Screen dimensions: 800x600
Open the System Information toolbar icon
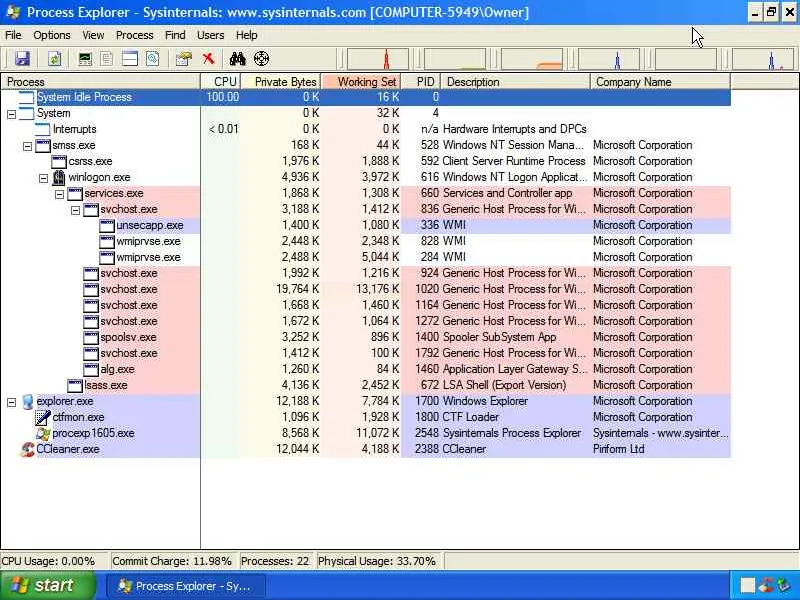[85, 59]
